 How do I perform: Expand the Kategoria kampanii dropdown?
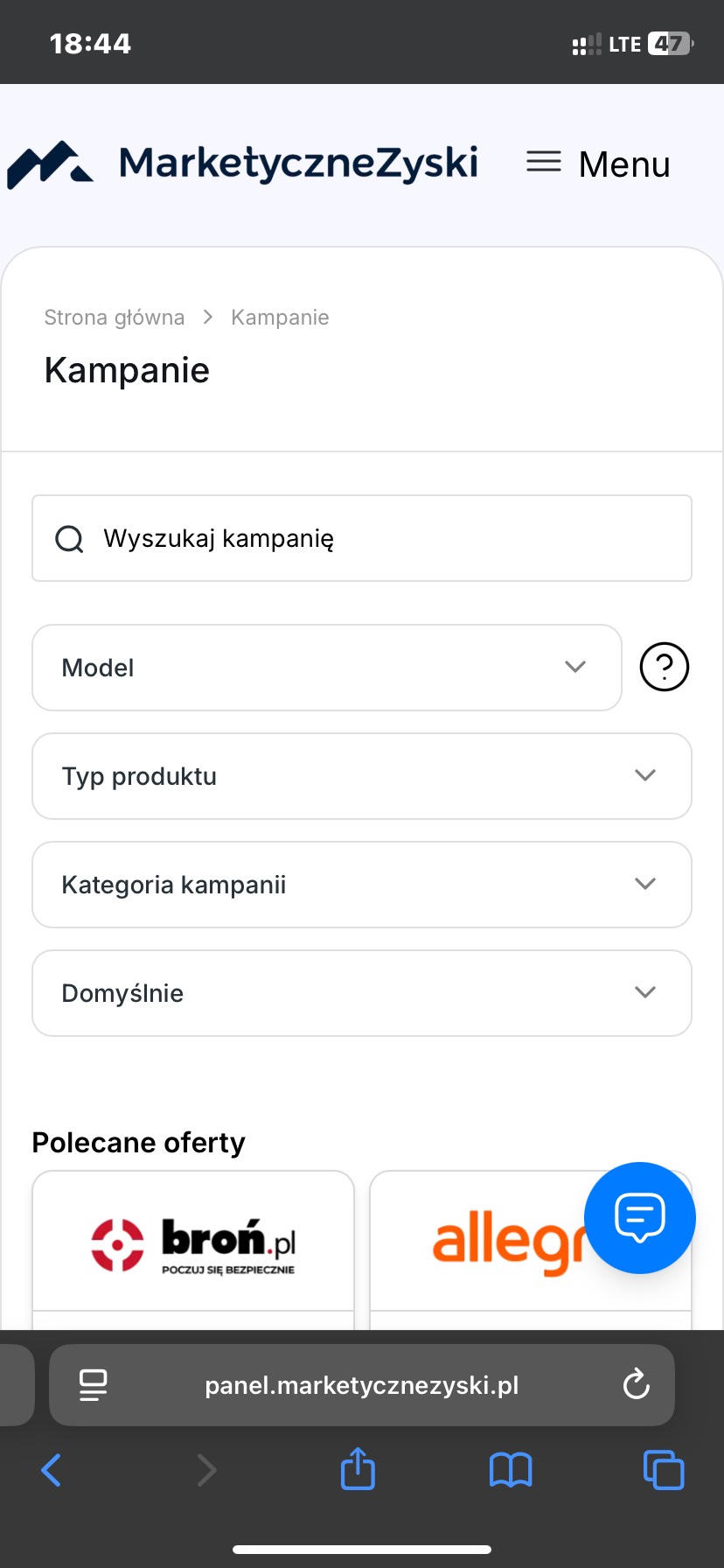[361, 885]
